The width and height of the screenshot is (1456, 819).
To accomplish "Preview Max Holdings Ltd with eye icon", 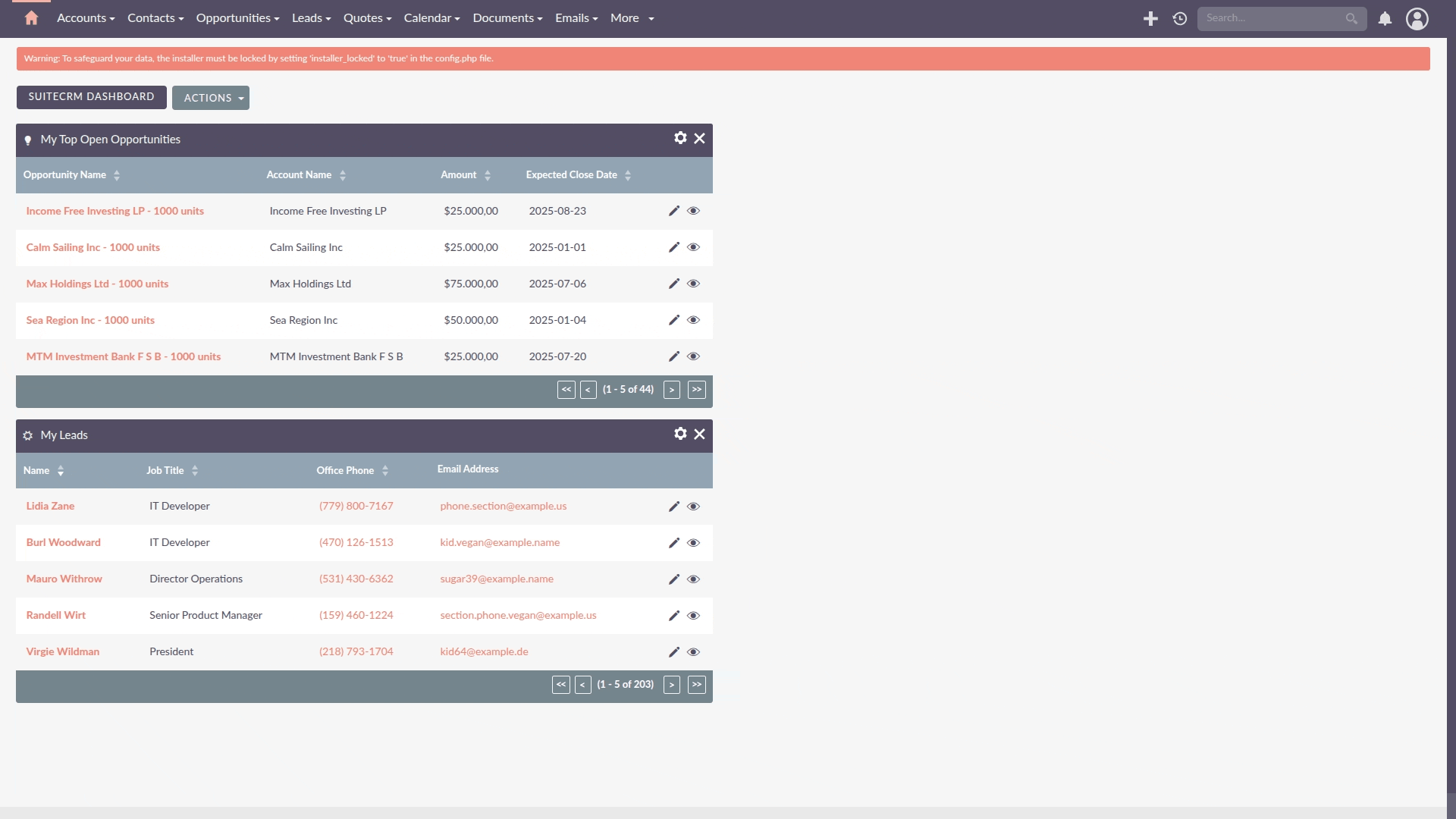I will 693,283.
